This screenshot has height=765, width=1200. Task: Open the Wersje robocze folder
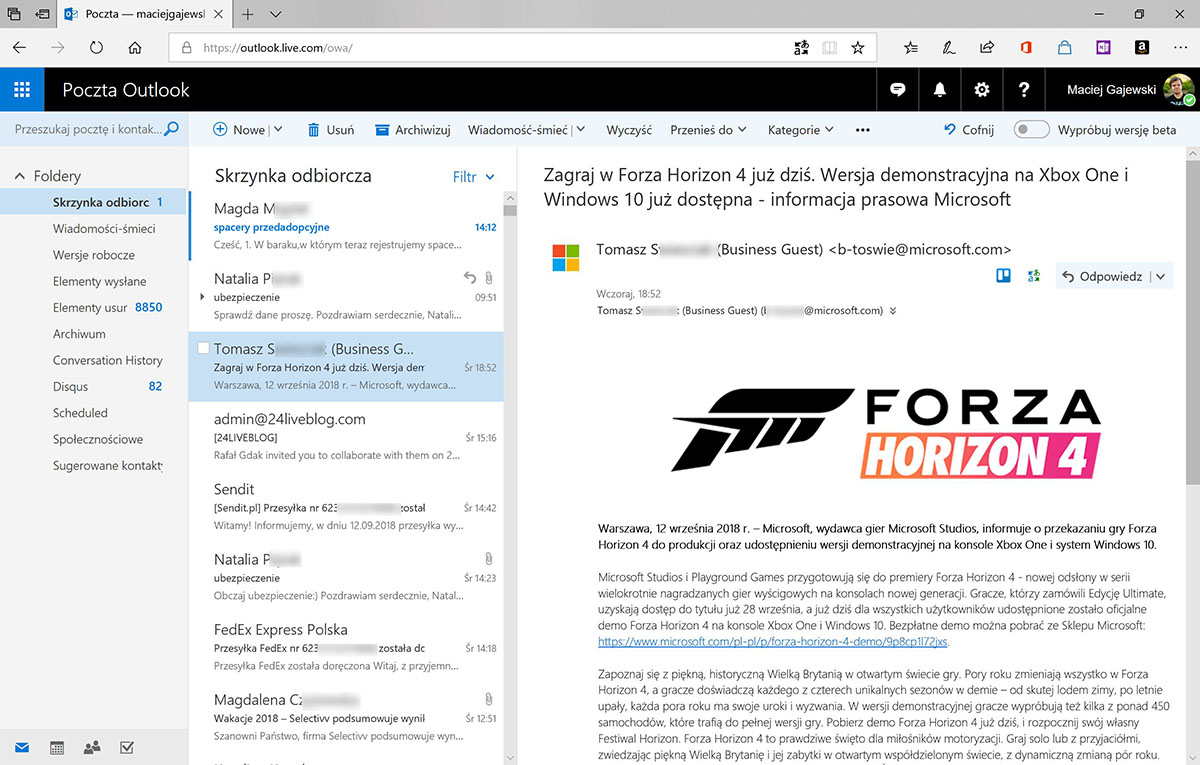[94, 255]
